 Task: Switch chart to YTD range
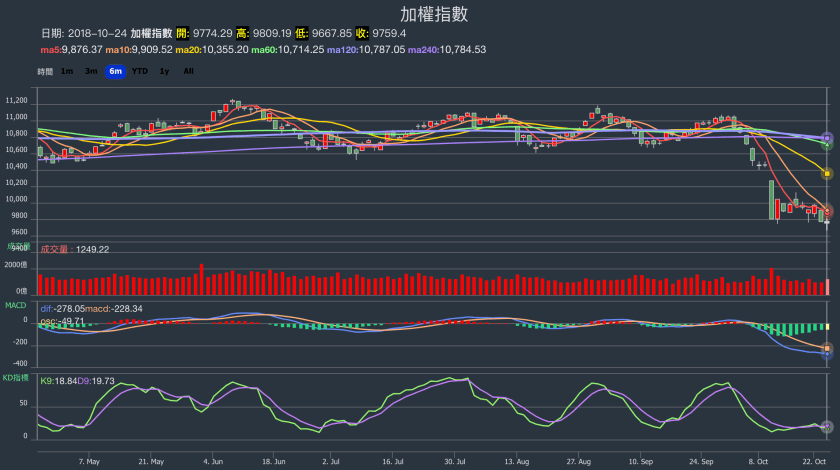[x=140, y=71]
